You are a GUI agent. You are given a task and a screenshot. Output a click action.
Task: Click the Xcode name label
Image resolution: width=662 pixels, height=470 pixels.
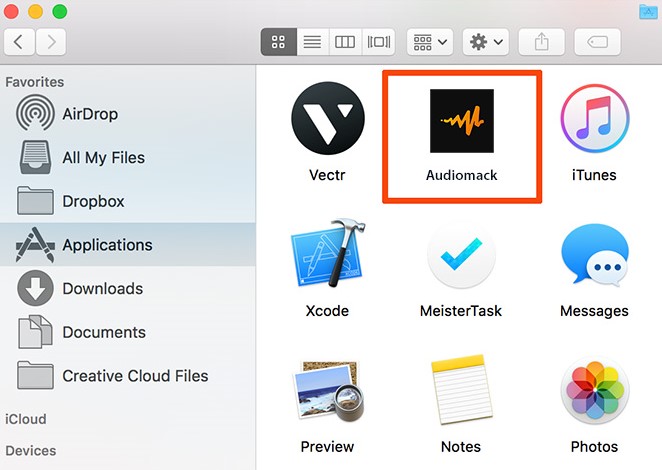(327, 311)
